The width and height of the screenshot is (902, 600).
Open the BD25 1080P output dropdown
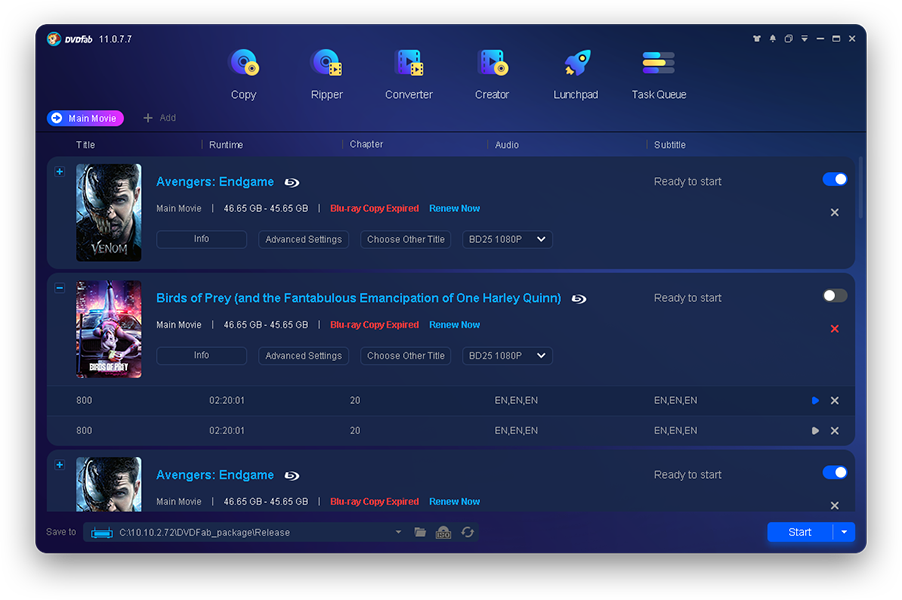point(505,239)
